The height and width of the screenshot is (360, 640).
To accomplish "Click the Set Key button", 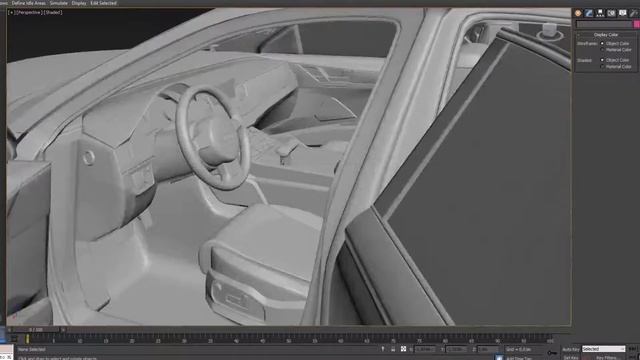I will [571, 358].
